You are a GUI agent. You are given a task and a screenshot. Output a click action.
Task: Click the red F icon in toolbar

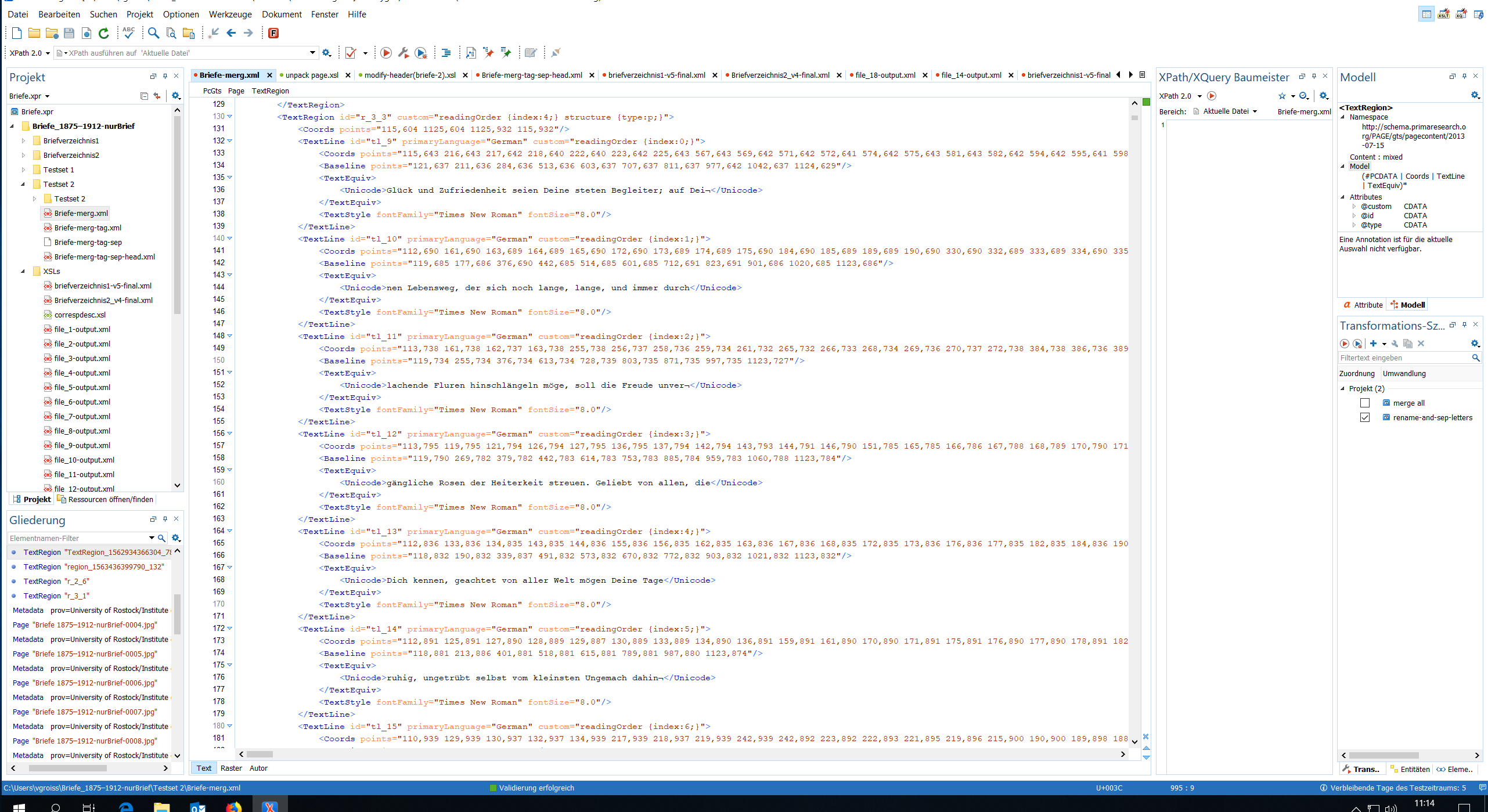(x=273, y=33)
